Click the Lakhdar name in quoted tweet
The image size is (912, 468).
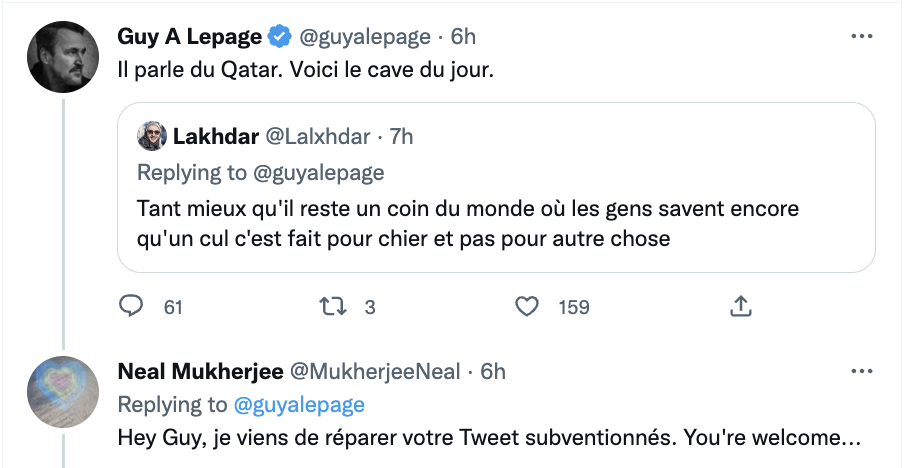pos(216,136)
